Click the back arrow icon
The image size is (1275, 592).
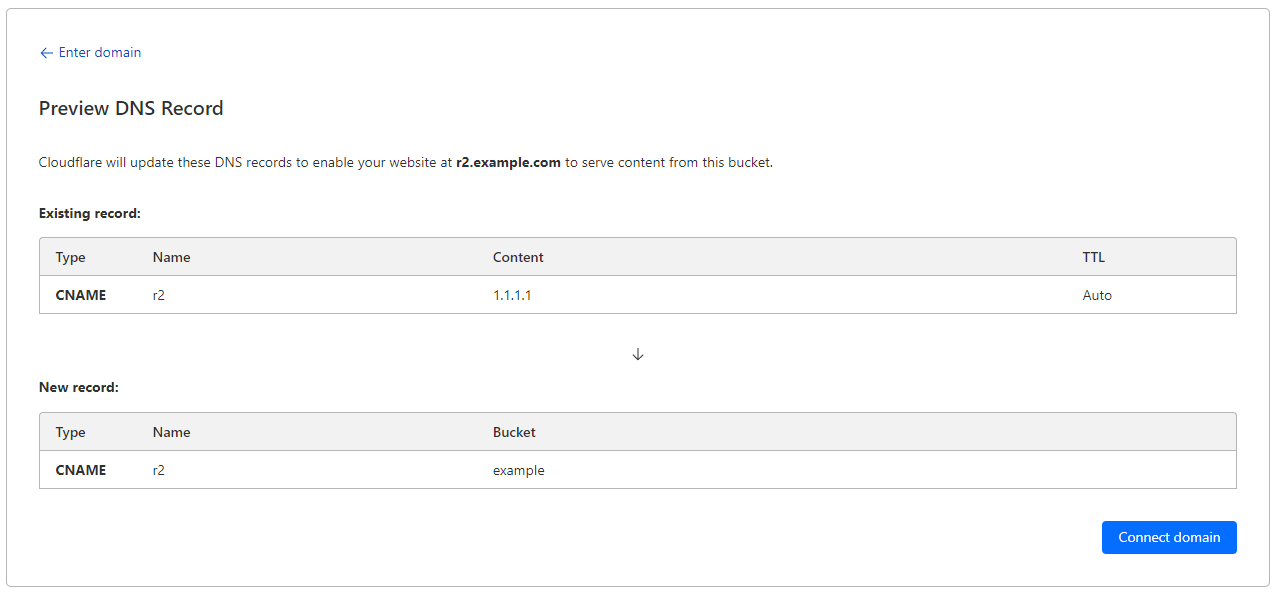pyautogui.click(x=46, y=52)
